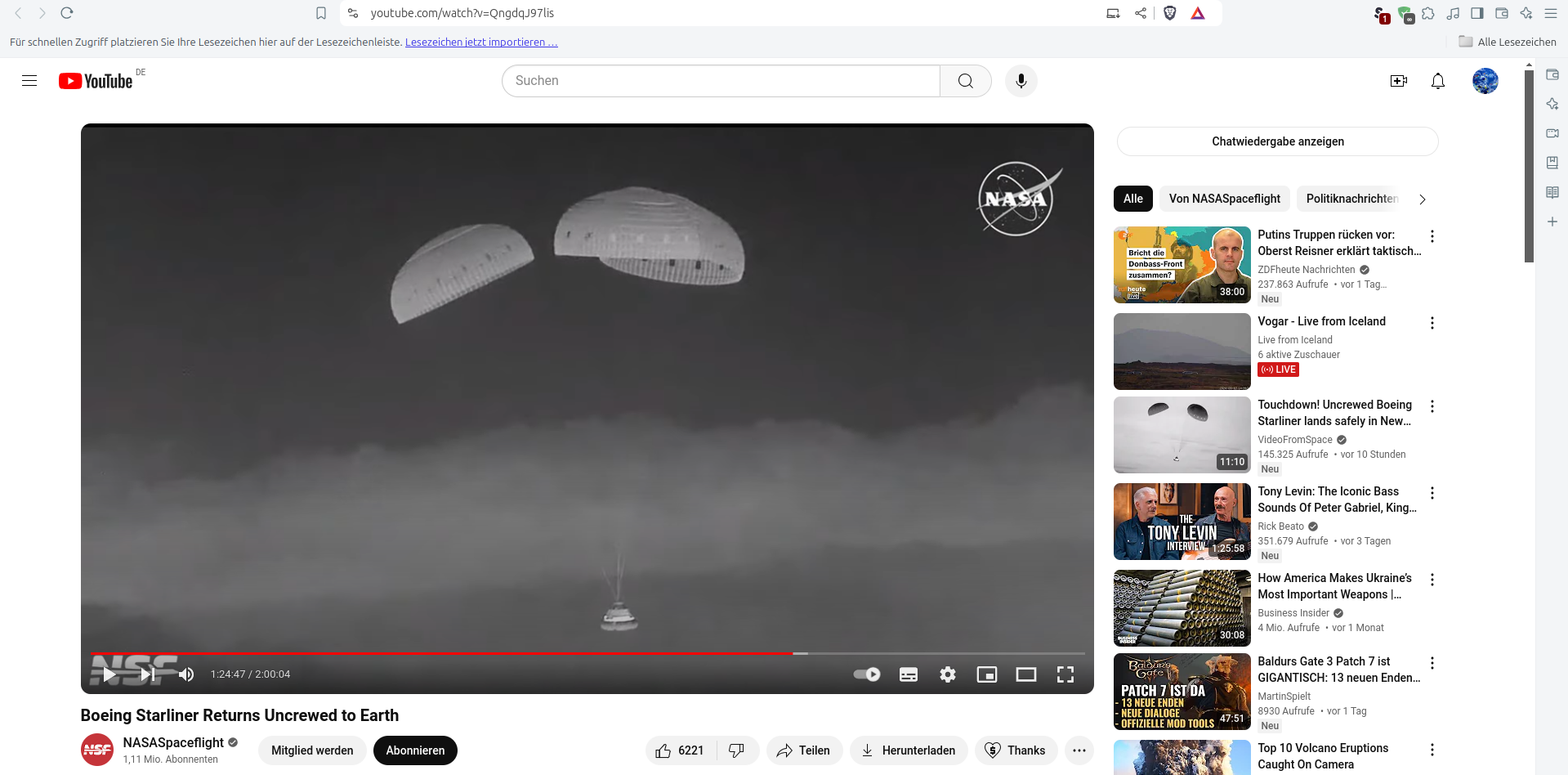The height and width of the screenshot is (775, 1568).
Task: Open options menu for Touchdown Starliner video
Action: (1432, 406)
